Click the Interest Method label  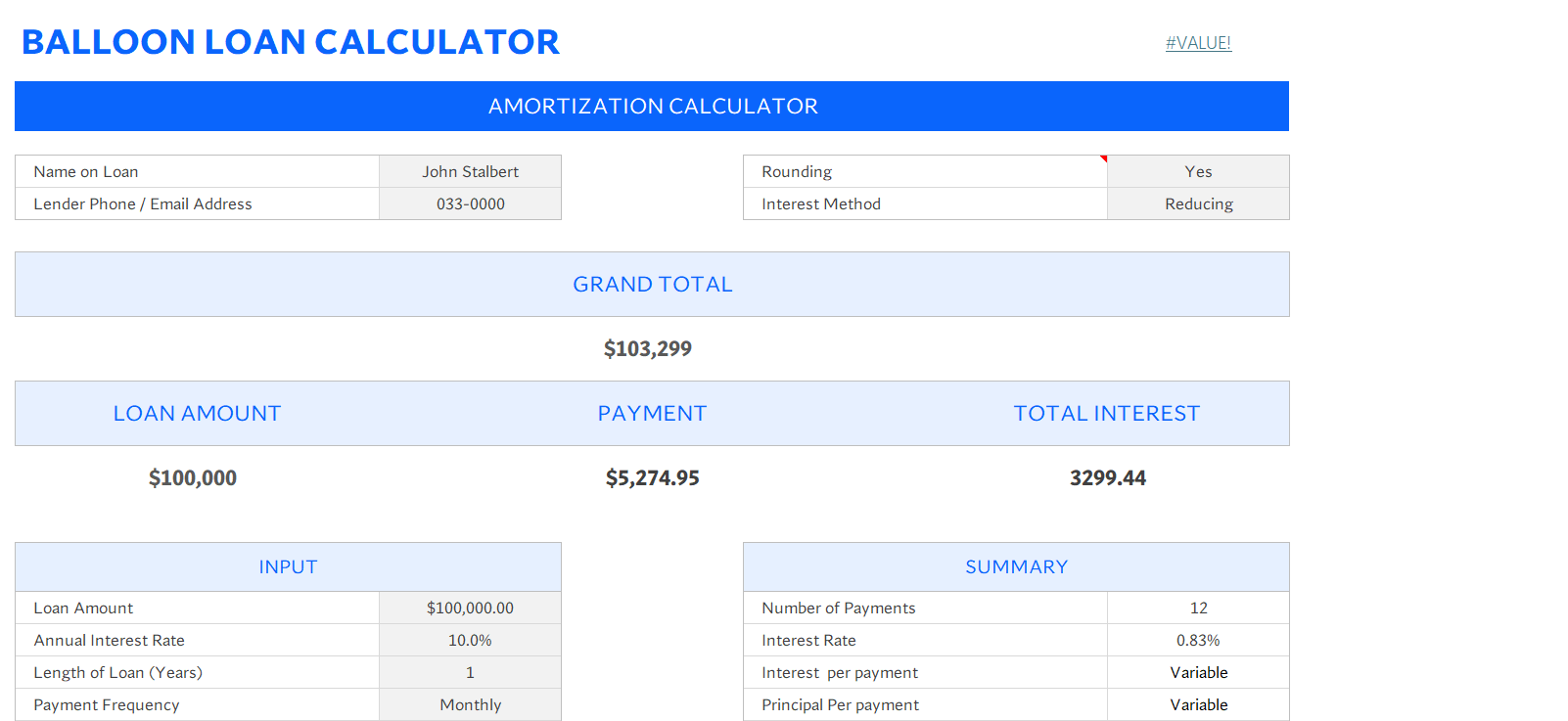point(821,203)
